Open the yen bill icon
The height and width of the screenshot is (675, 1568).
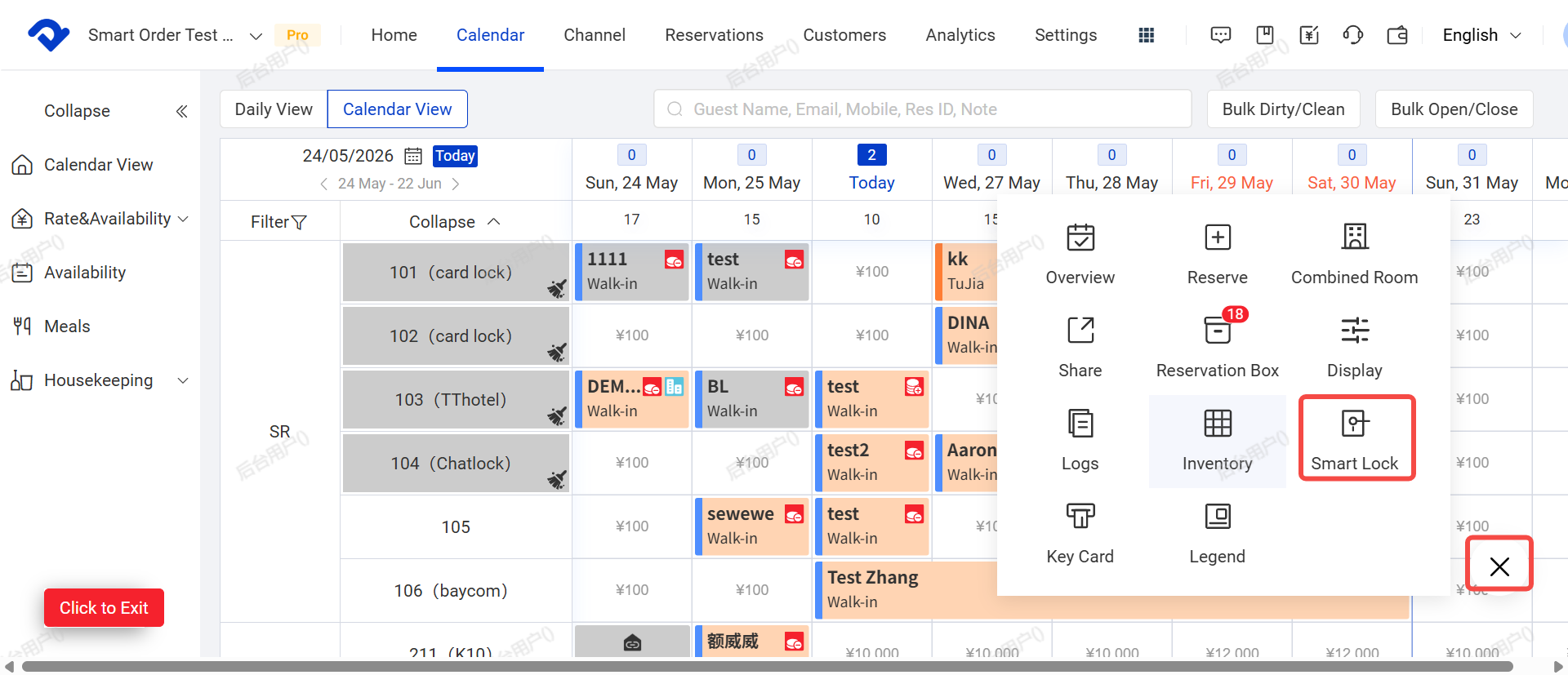(x=1309, y=35)
